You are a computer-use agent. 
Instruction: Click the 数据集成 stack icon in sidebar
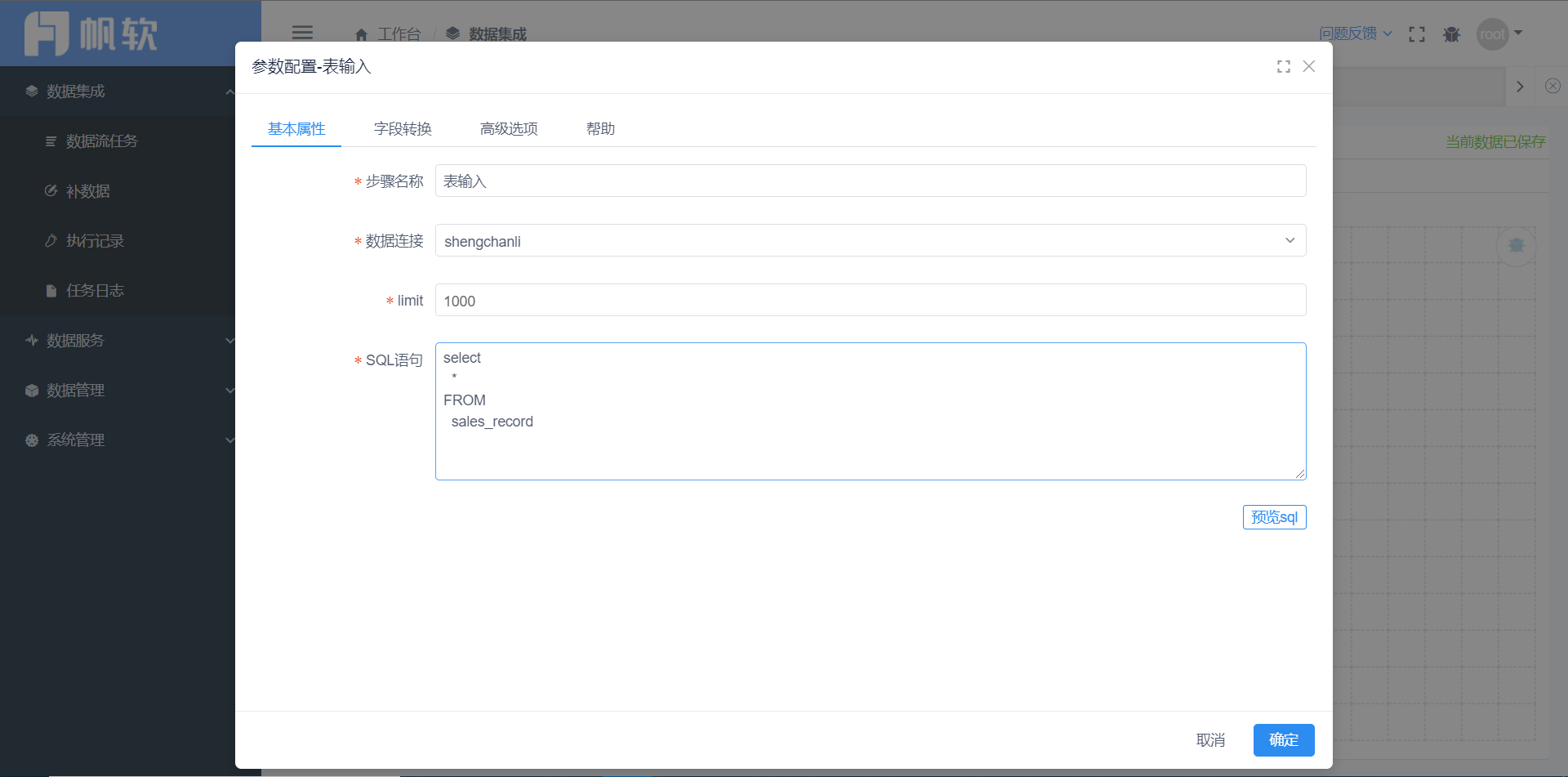(32, 92)
